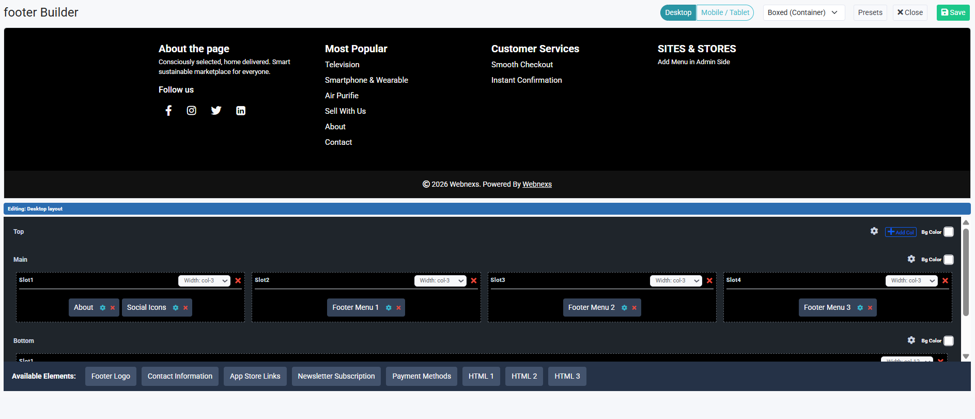975x419 pixels.
Task: Open the LinkedIn social icon in preview
Action: click(241, 111)
